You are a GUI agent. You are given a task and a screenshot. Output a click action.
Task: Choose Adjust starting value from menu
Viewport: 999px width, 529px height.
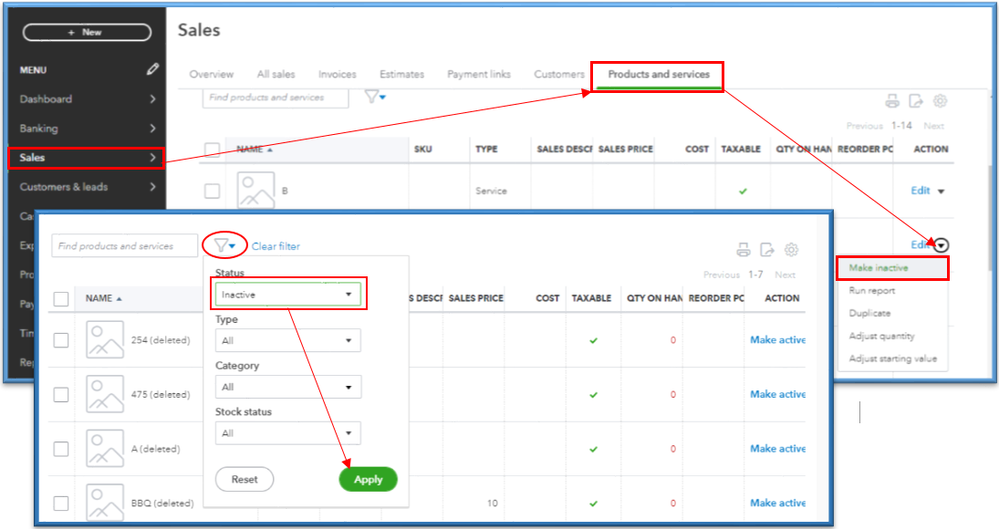point(893,358)
